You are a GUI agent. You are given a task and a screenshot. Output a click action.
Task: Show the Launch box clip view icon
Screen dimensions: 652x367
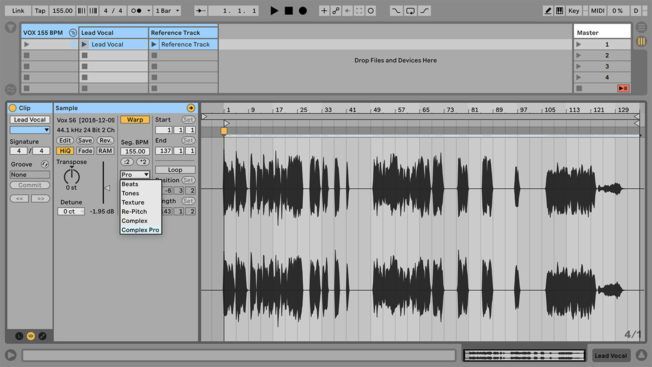coord(19,336)
